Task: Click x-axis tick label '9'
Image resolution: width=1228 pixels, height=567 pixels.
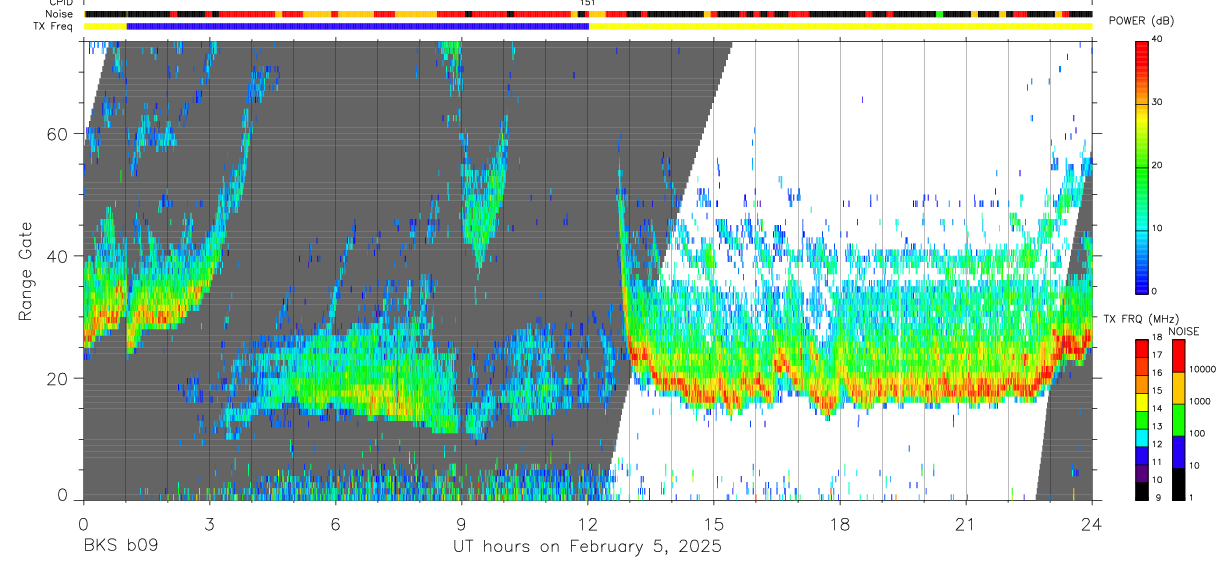Action: tap(461, 523)
